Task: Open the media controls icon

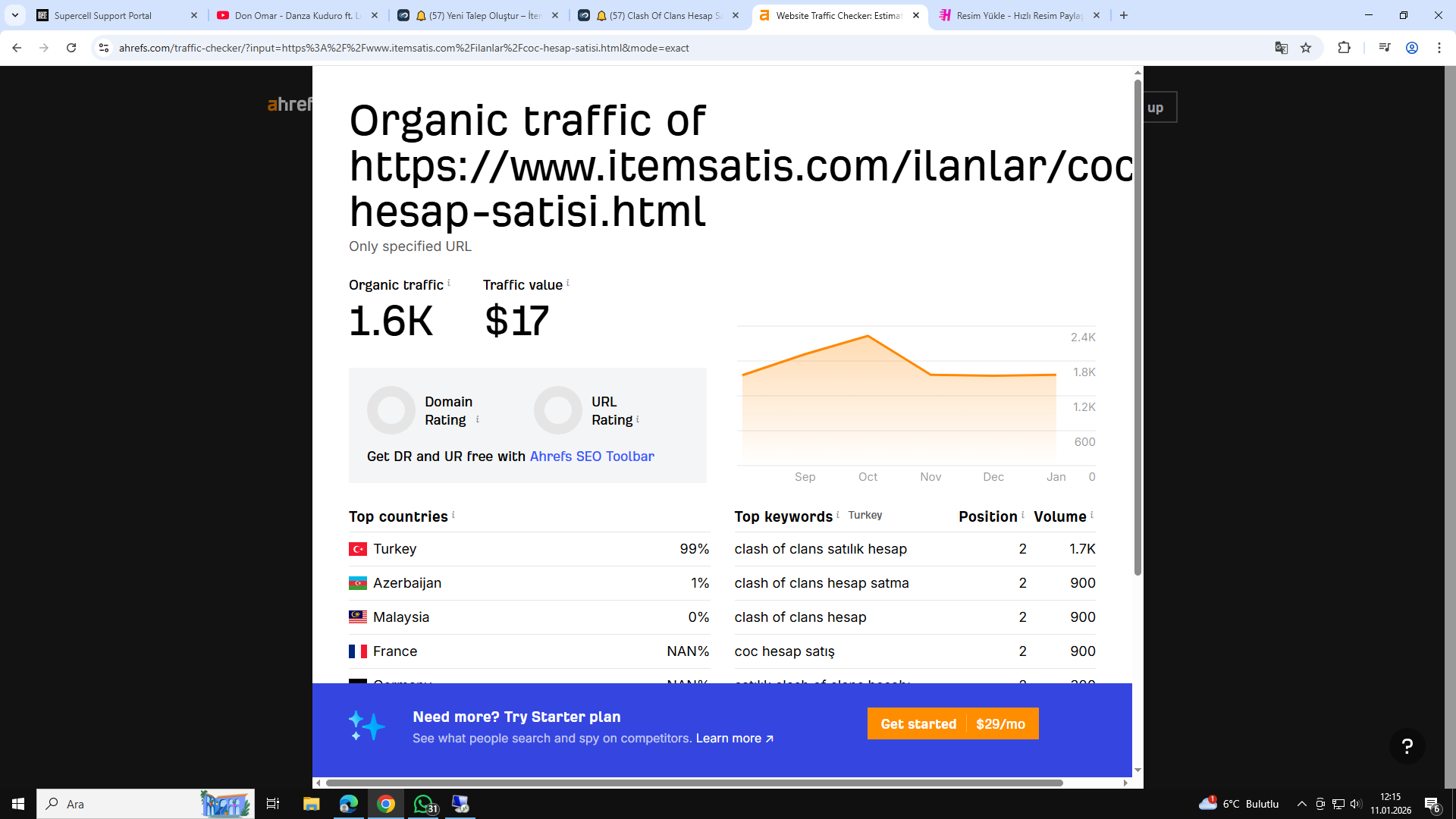Action: (x=1385, y=48)
